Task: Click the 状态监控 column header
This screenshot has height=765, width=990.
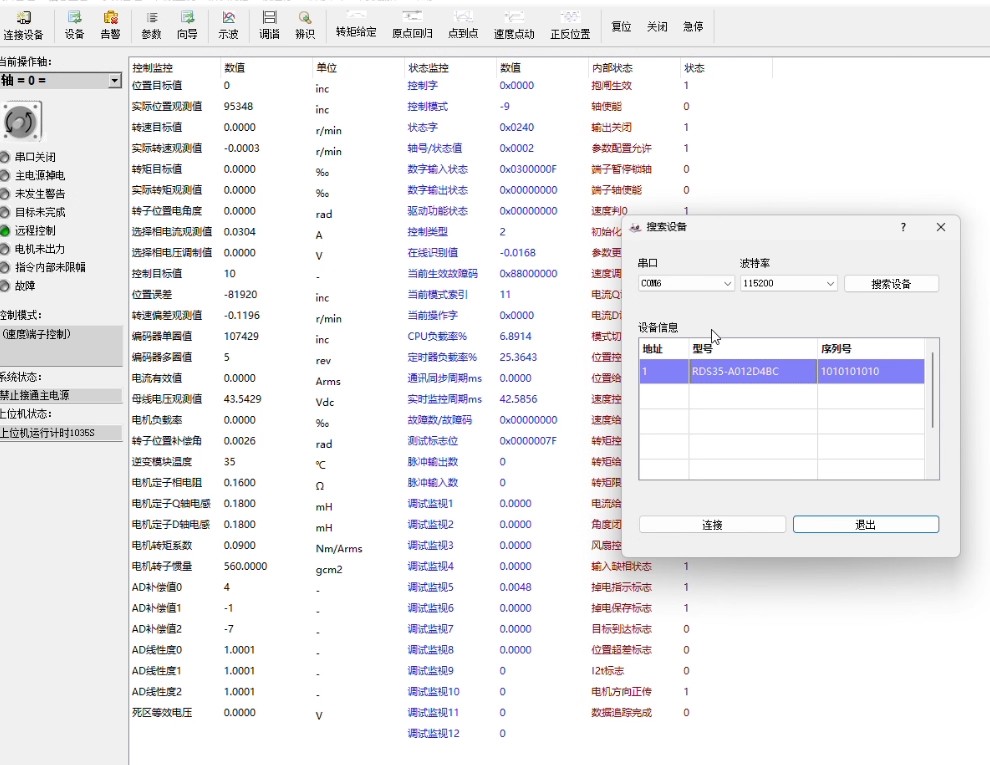Action: tap(428, 68)
